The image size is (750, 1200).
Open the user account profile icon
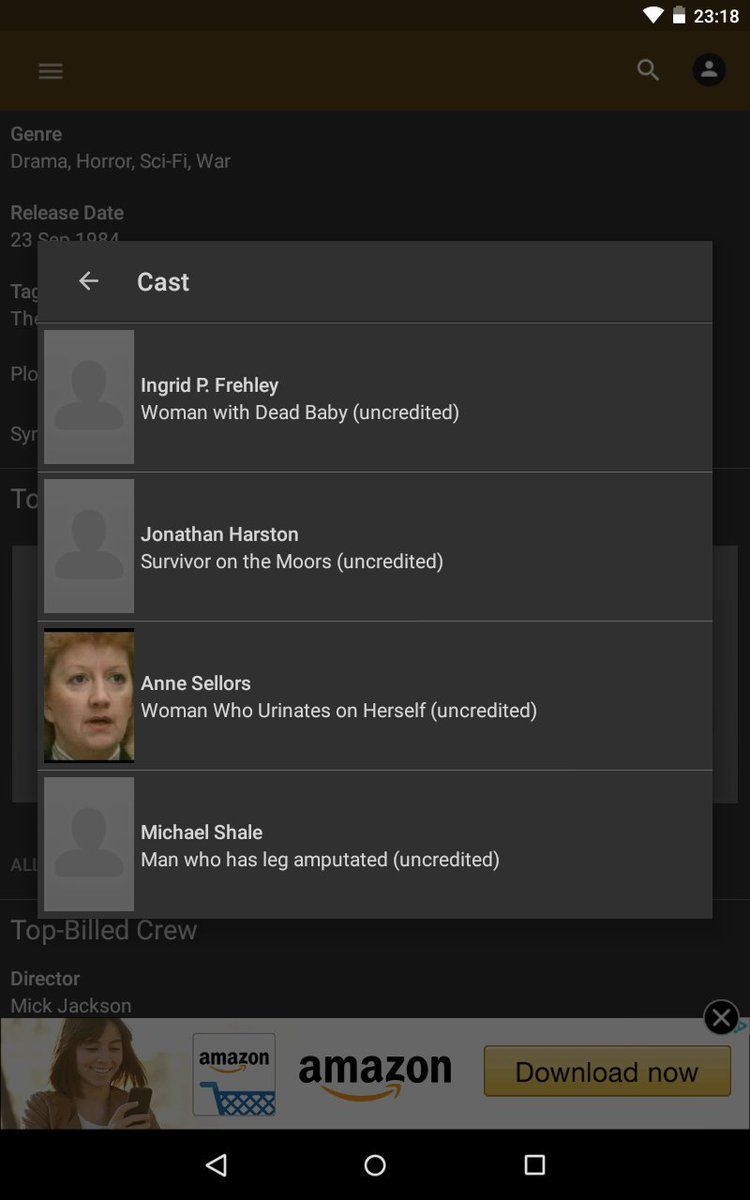point(709,69)
